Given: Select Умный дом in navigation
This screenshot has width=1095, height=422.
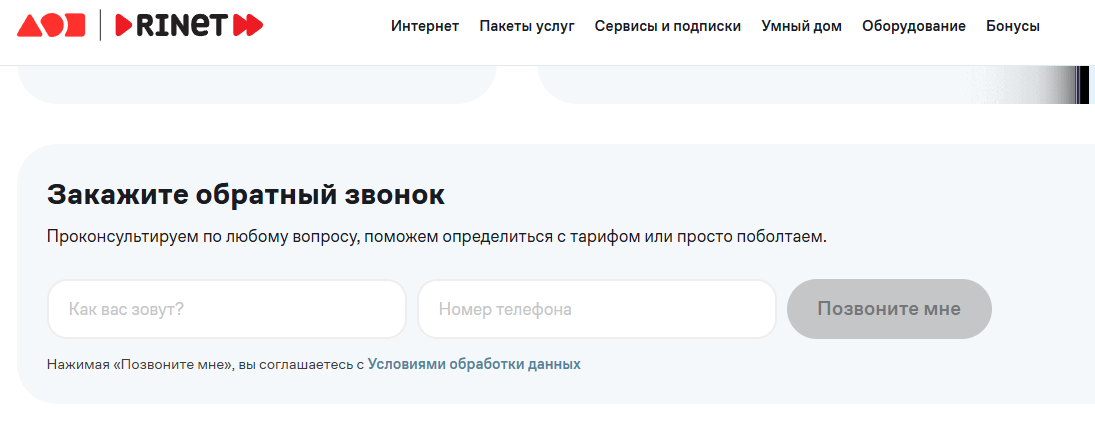Looking at the screenshot, I should coord(801,26).
